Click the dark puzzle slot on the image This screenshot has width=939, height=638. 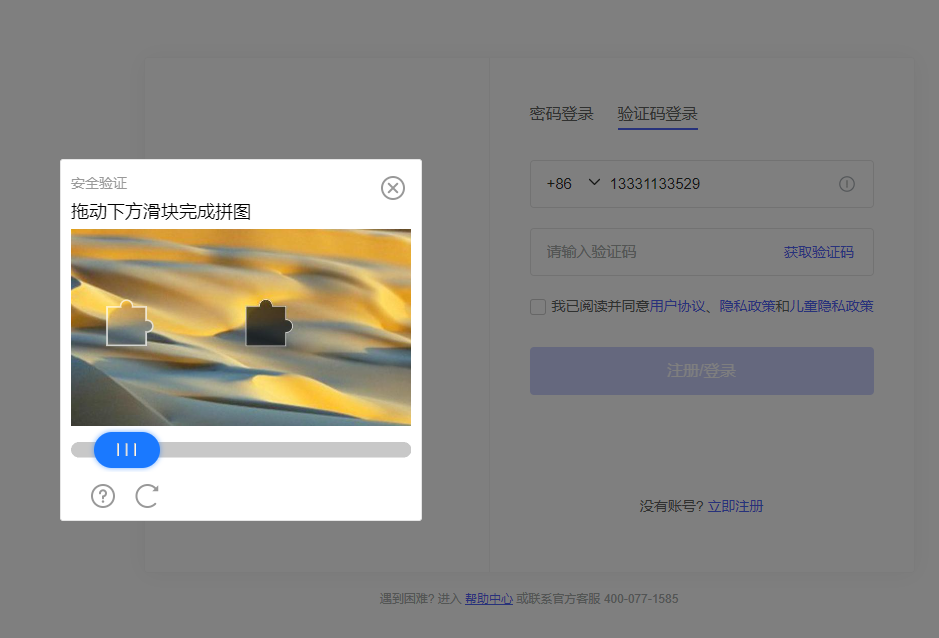tap(267, 325)
